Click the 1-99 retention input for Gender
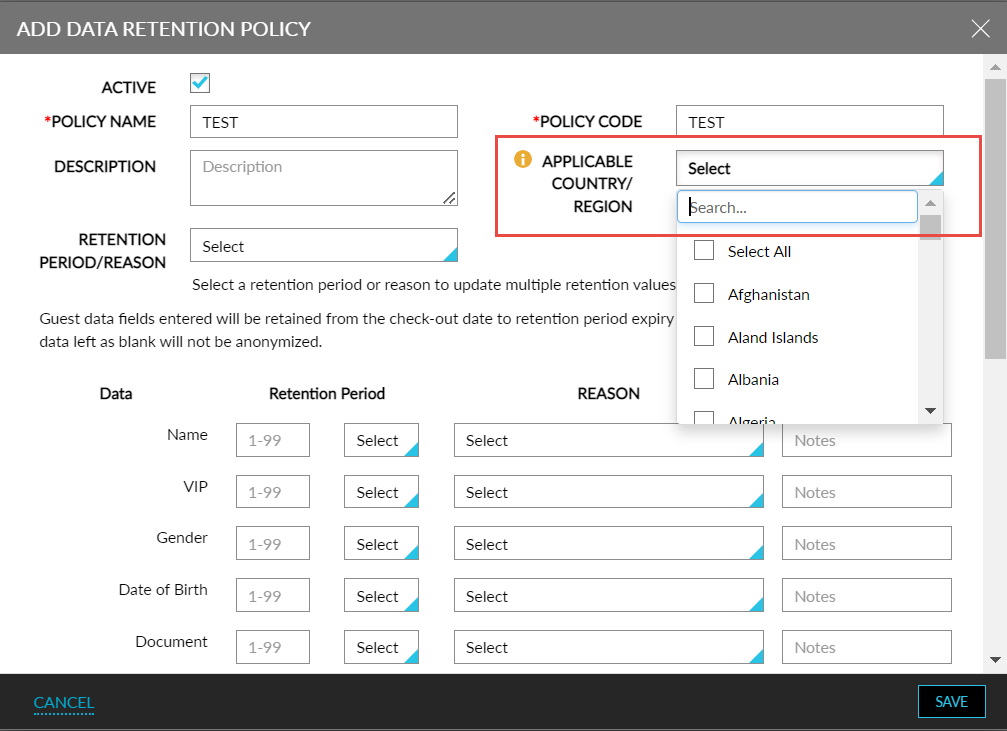This screenshot has height=731, width=1007. (x=272, y=543)
